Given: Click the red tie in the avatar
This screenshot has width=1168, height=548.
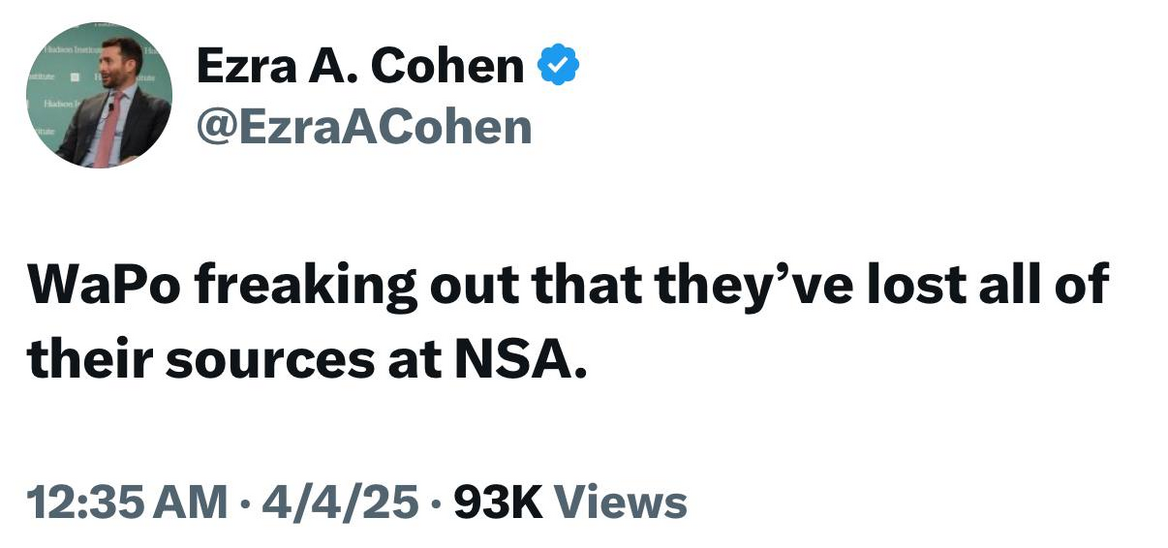Looking at the screenshot, I should click(109, 132).
